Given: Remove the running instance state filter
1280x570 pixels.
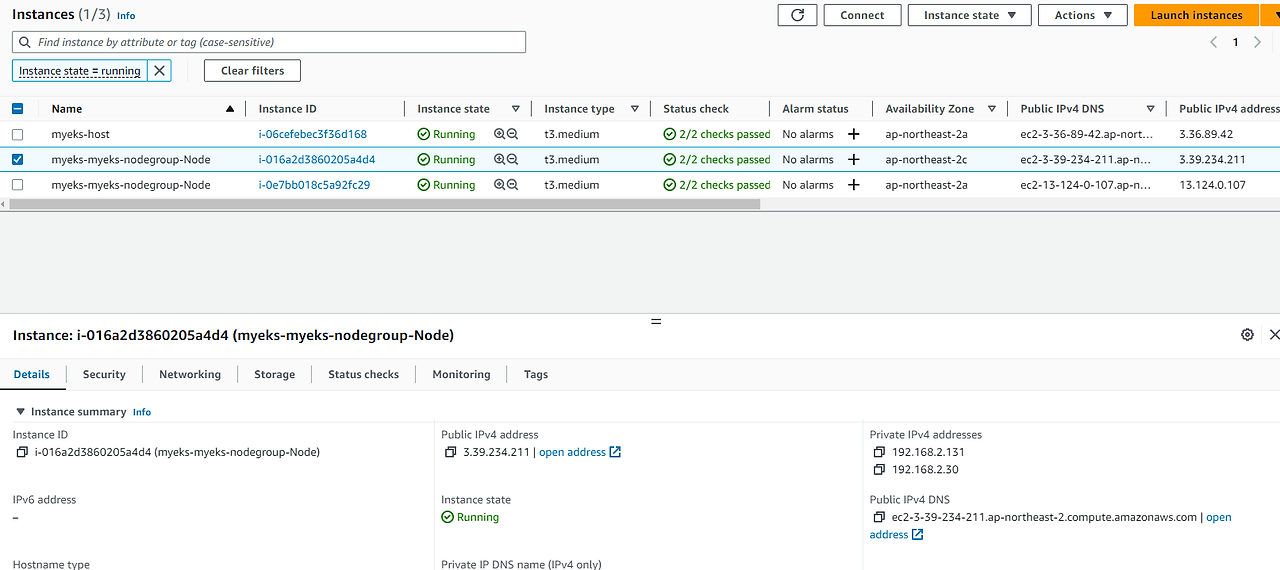Looking at the screenshot, I should [159, 71].
